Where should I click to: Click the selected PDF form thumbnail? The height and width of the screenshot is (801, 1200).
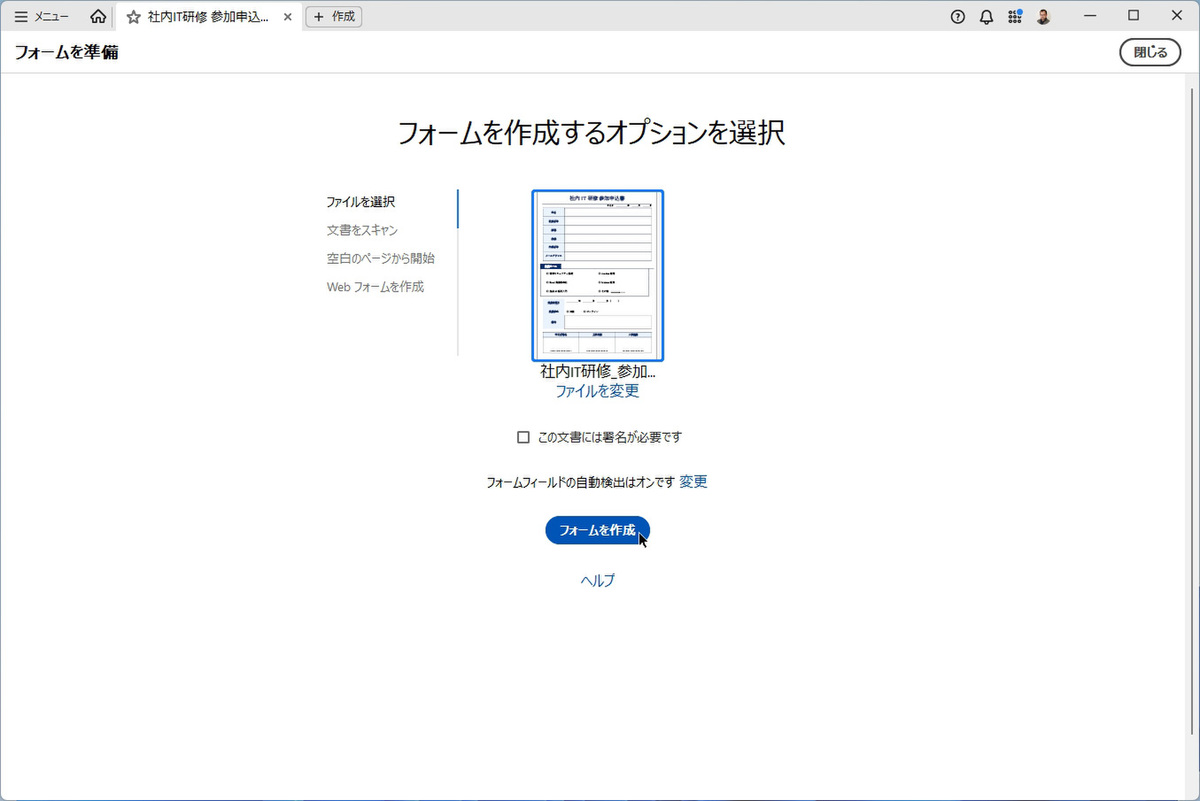(598, 275)
